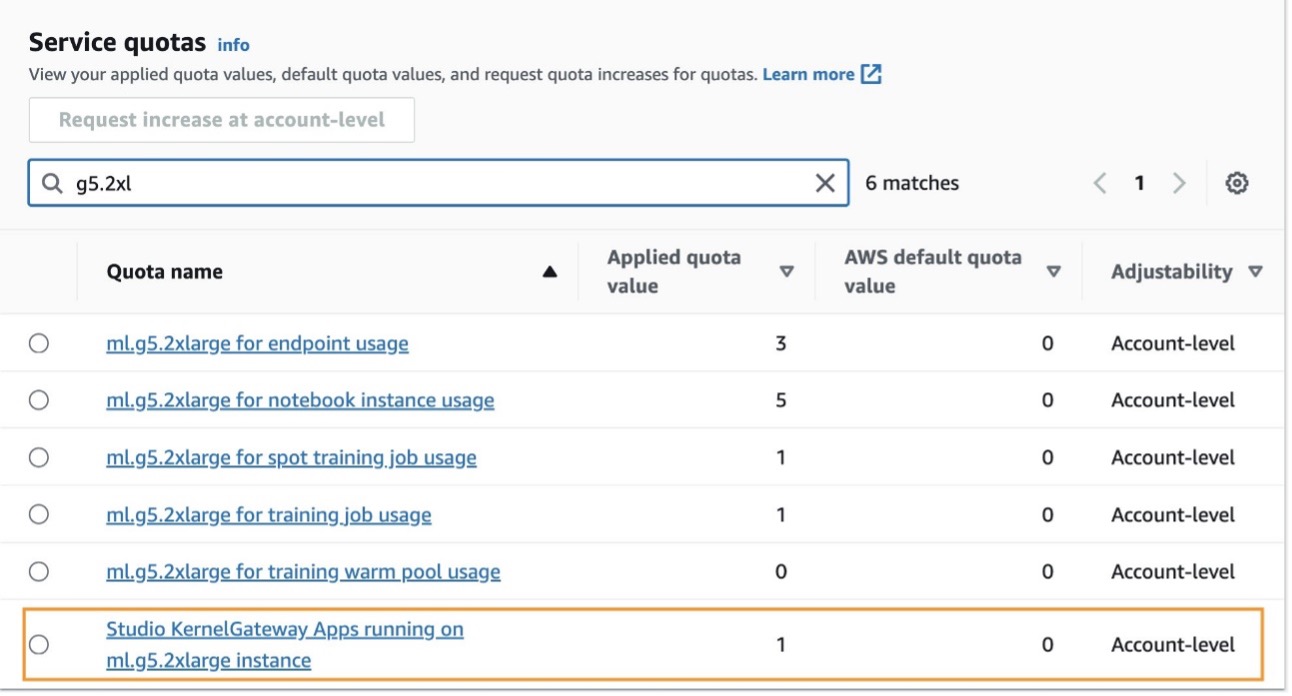The height and width of the screenshot is (696, 1292).
Task: Open ml.g5.2xlarge for spot training job usage
Action: click(291, 457)
